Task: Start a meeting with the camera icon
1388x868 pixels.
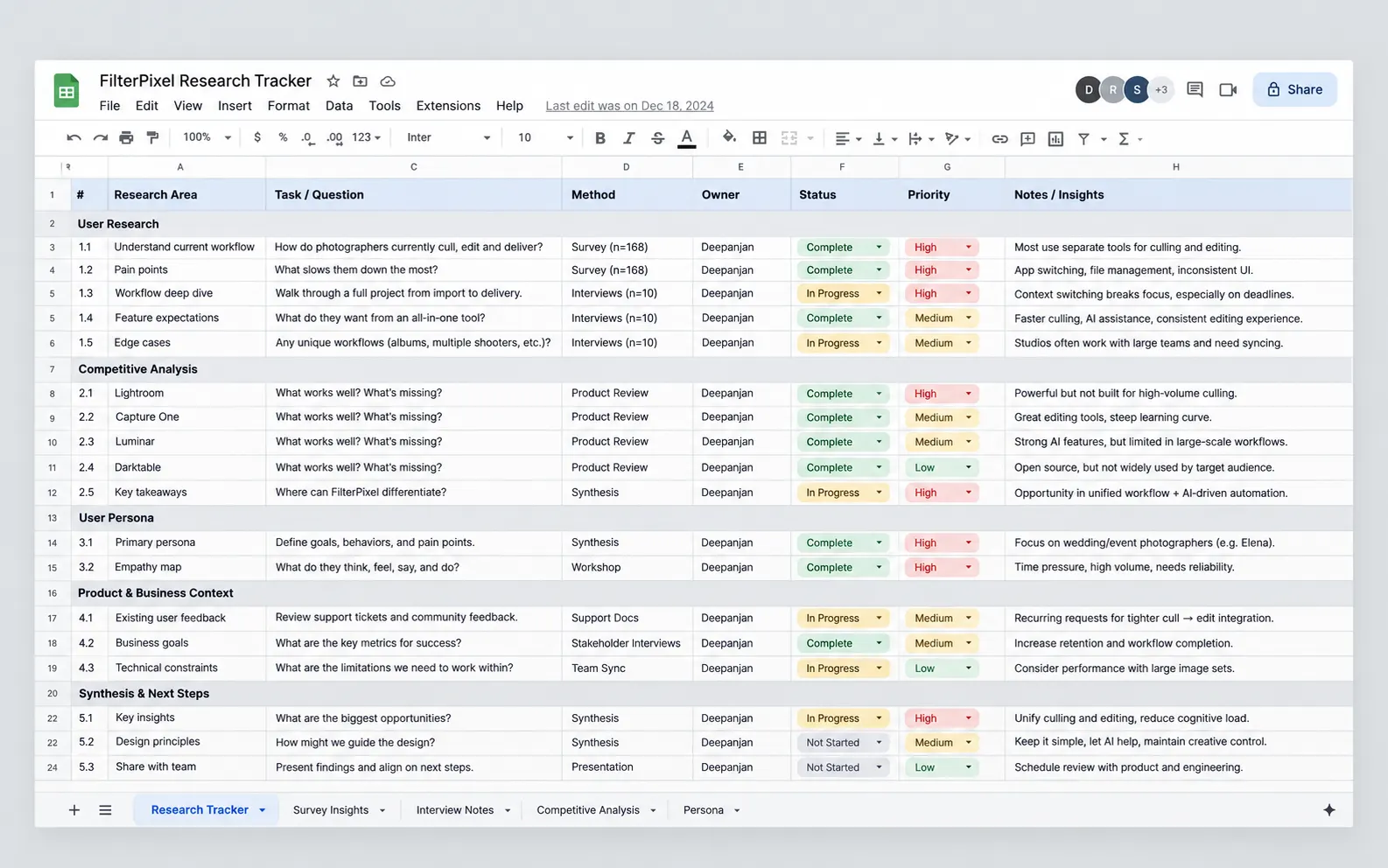Action: coord(1228,89)
